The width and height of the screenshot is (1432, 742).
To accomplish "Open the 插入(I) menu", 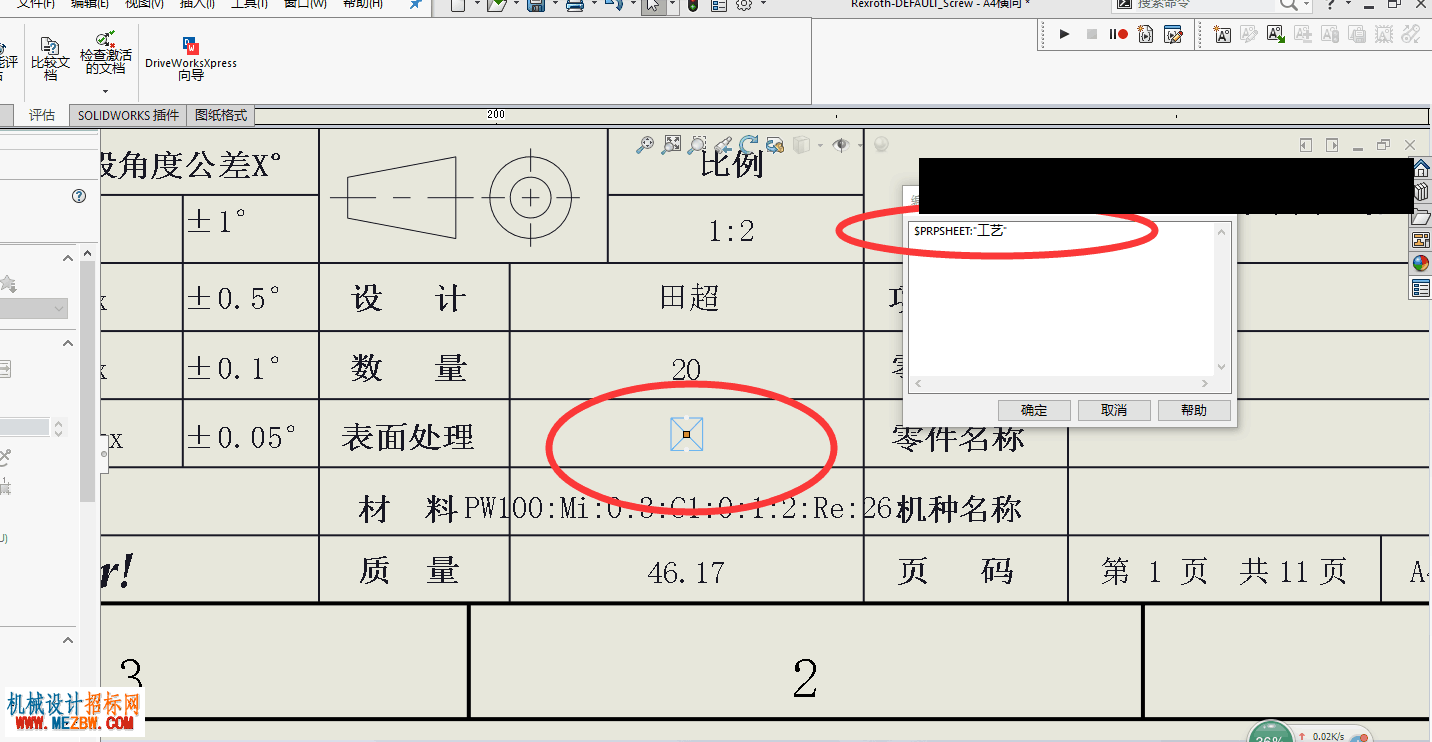I will 195,4.
